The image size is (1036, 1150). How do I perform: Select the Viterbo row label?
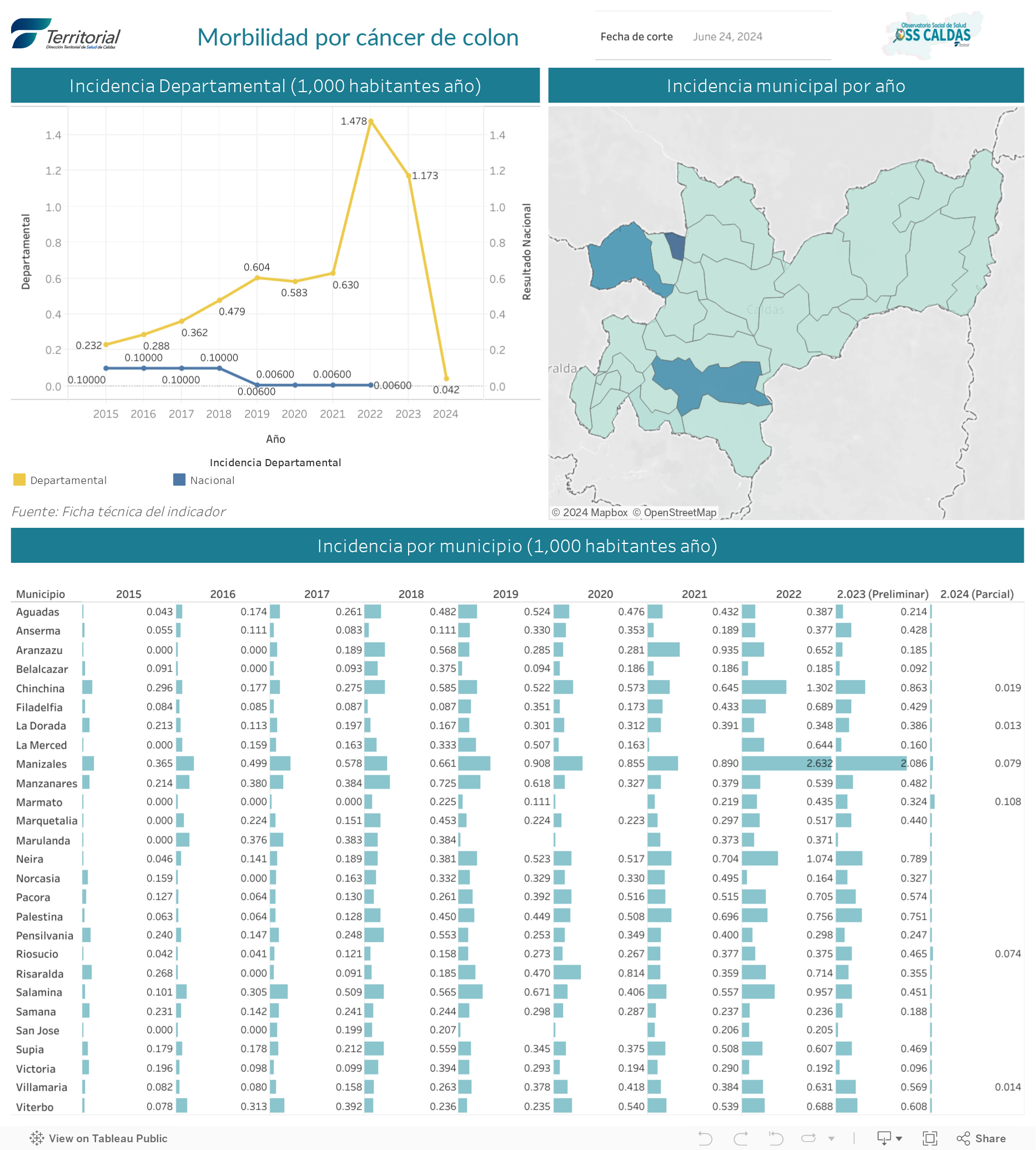click(x=35, y=1107)
